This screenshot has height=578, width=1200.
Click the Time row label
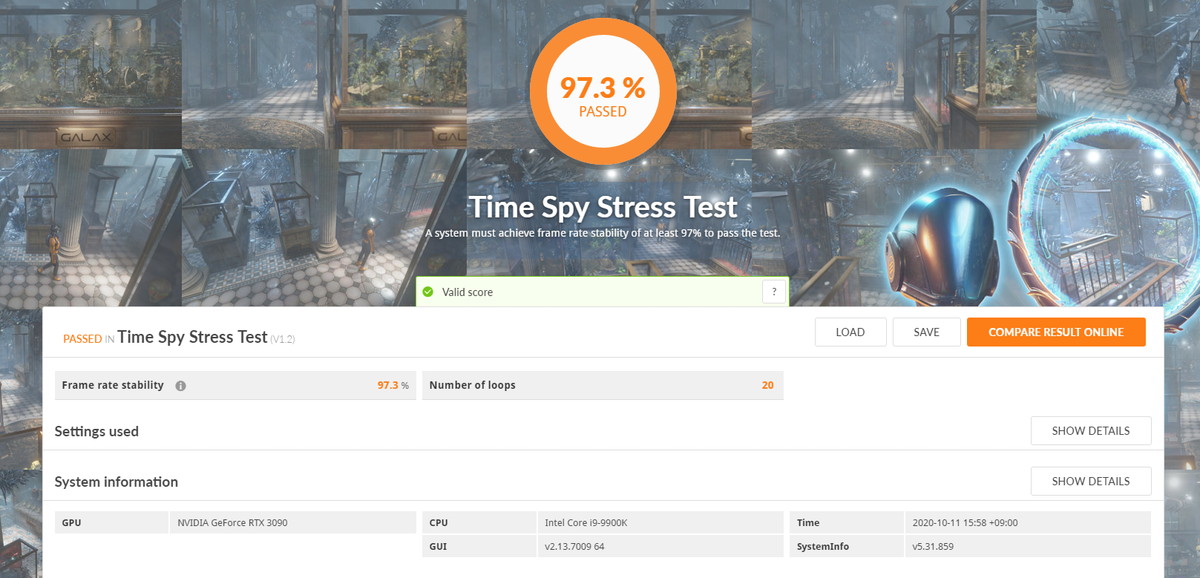click(x=808, y=522)
